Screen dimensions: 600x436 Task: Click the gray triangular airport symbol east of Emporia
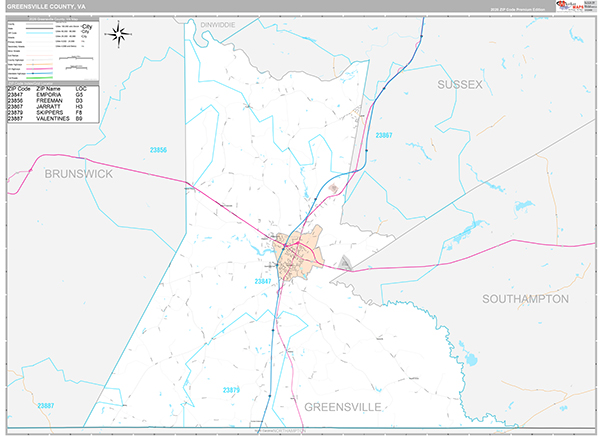click(x=345, y=263)
